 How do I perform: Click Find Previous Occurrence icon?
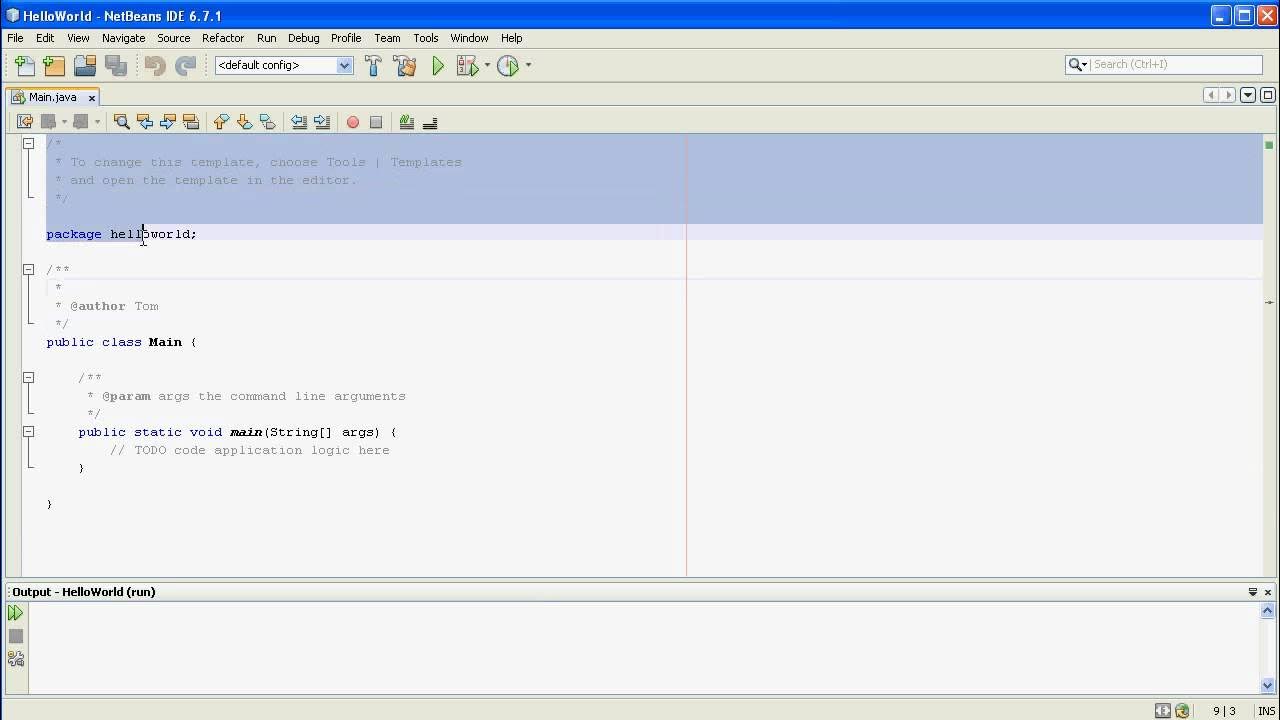(145, 122)
